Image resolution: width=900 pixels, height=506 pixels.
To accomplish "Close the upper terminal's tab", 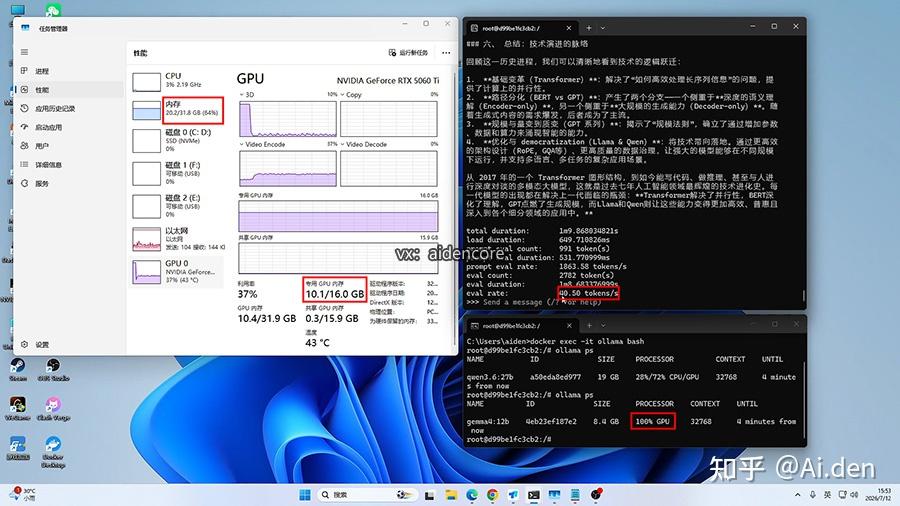I will coord(569,28).
